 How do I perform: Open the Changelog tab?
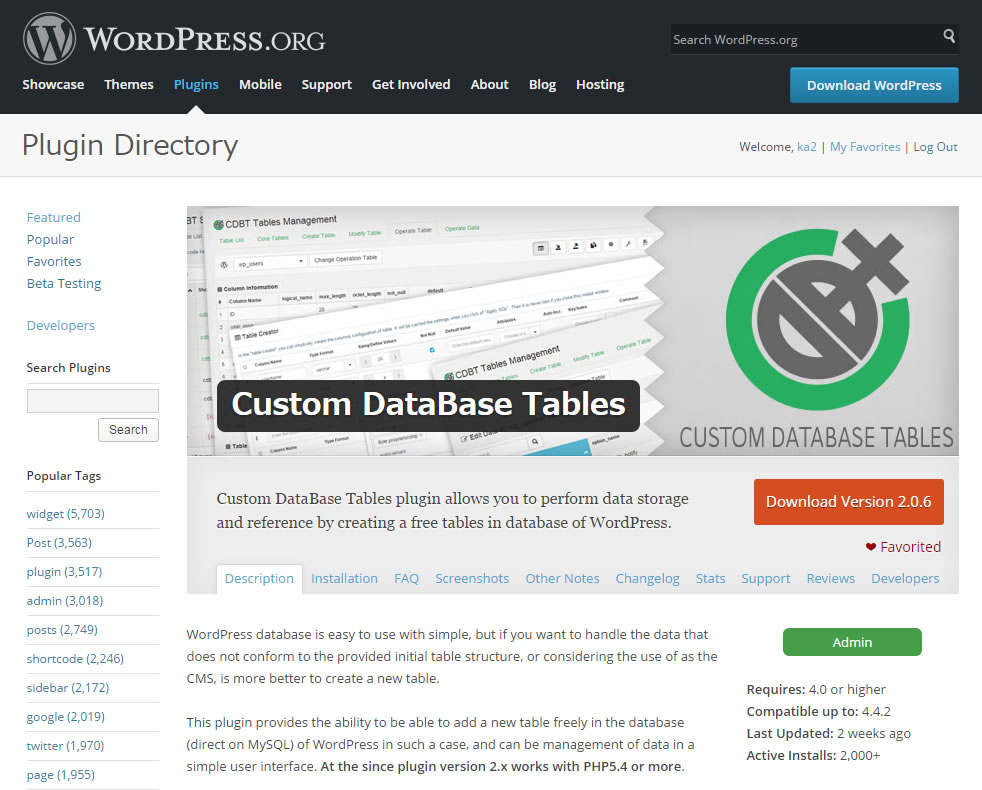tap(647, 578)
